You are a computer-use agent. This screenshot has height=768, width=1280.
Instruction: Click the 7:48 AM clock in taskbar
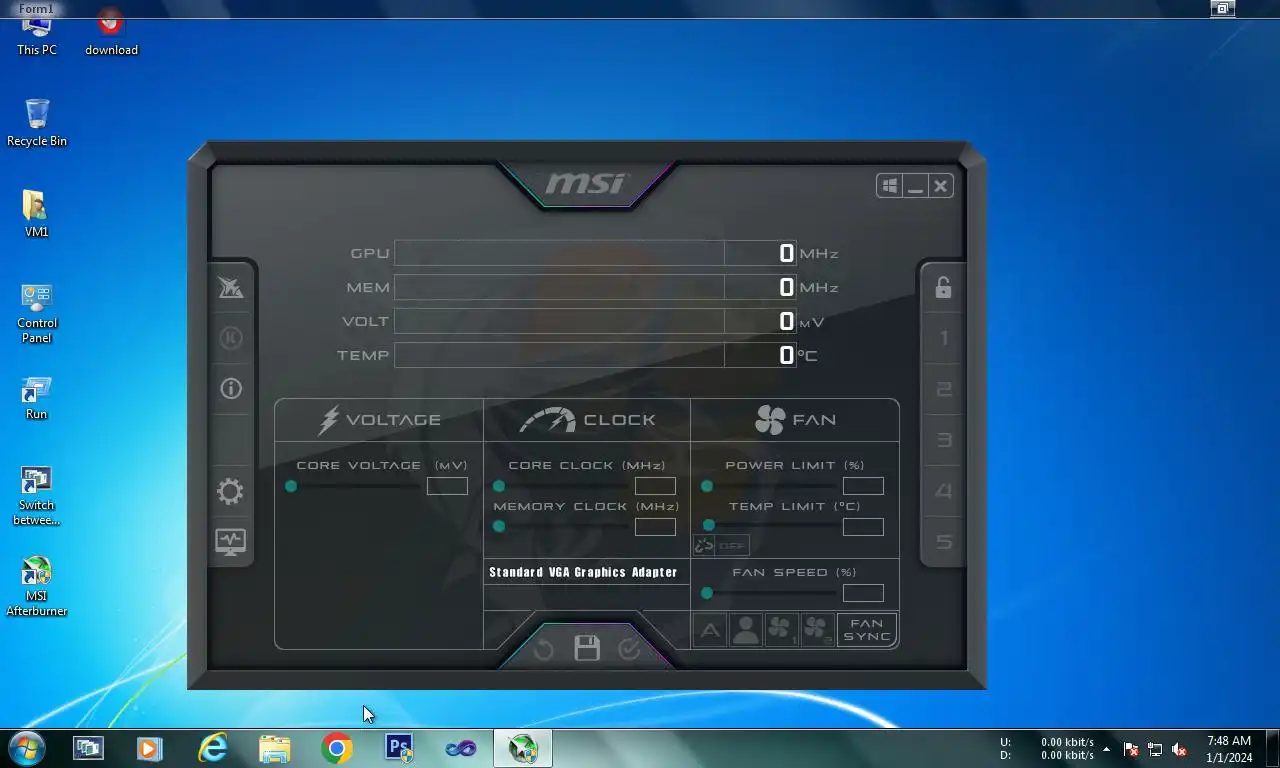pos(1229,749)
